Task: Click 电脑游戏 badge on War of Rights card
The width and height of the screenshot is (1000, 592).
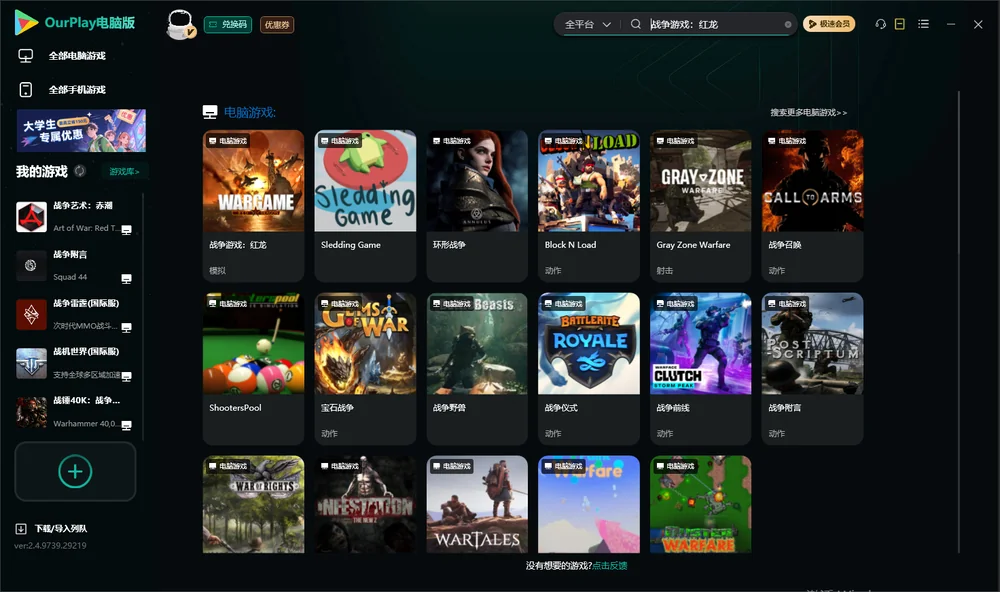Action: (227, 466)
